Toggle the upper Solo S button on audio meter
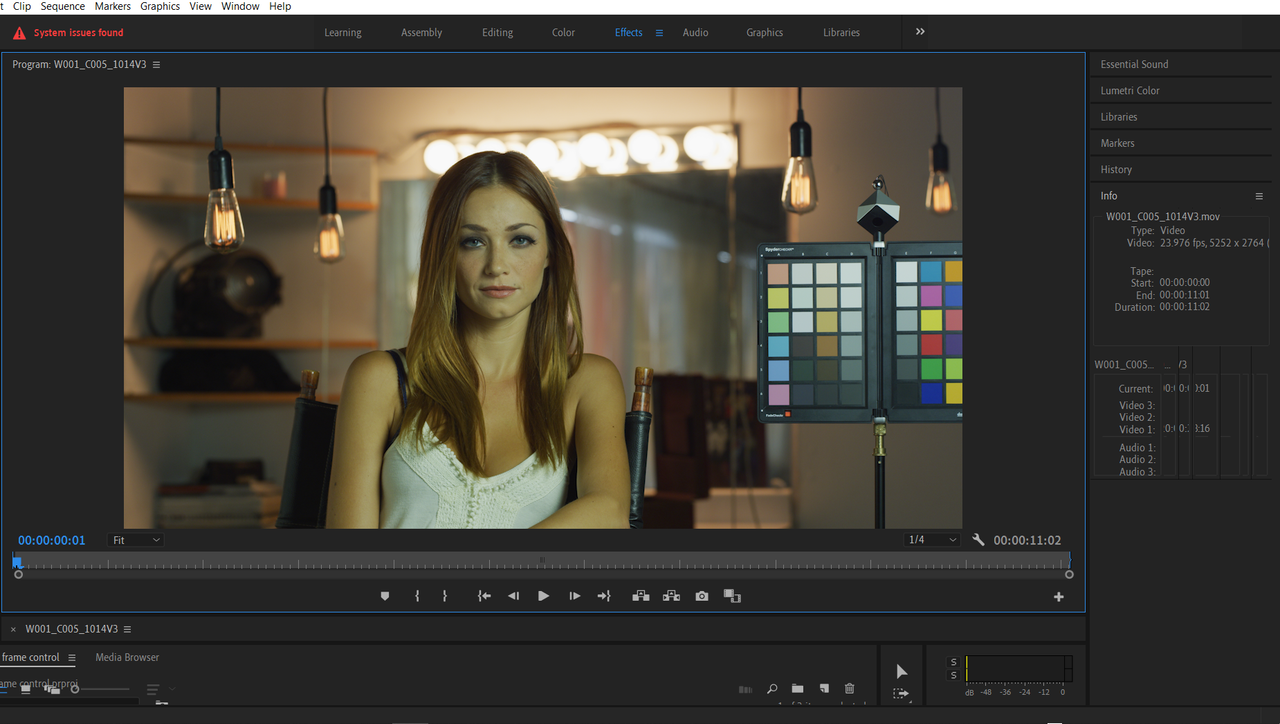Screen dimensions: 1280x724 tap(953, 662)
